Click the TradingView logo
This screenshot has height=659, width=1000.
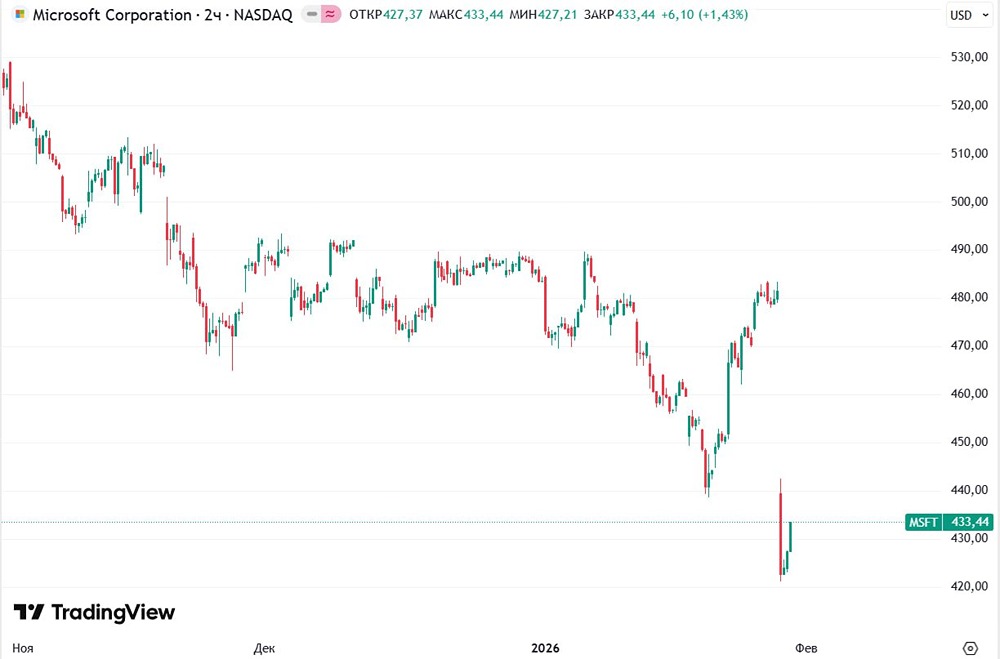(94, 612)
